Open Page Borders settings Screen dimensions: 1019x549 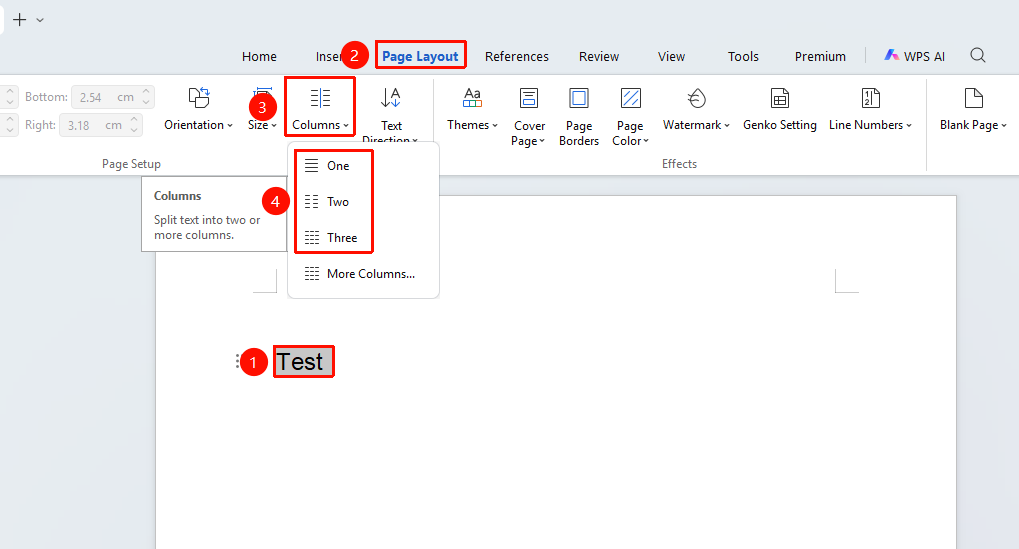pos(578,117)
